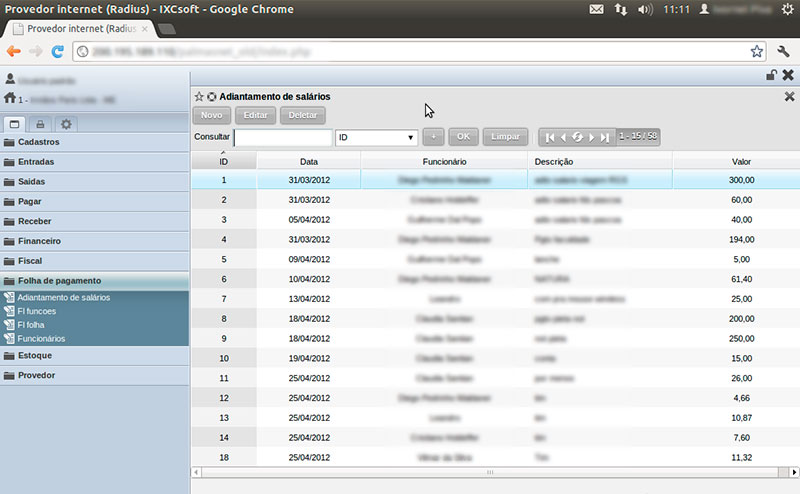
Task: Click the user profile icon in the sidebar
Action: point(10,79)
